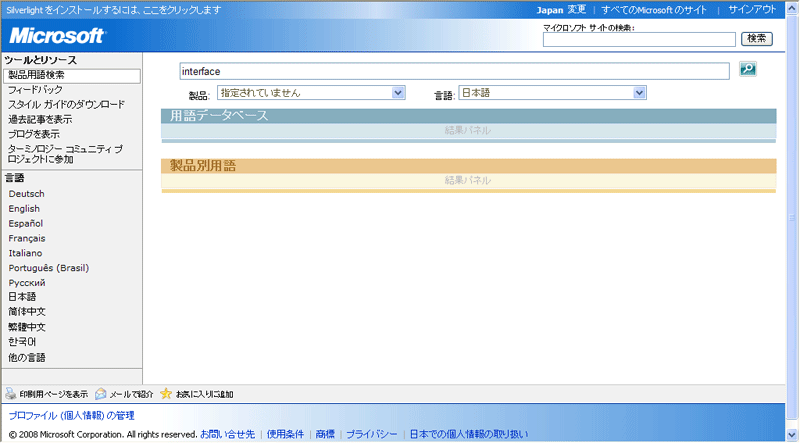
Task: Open the 製品 product dropdown
Action: (311, 93)
